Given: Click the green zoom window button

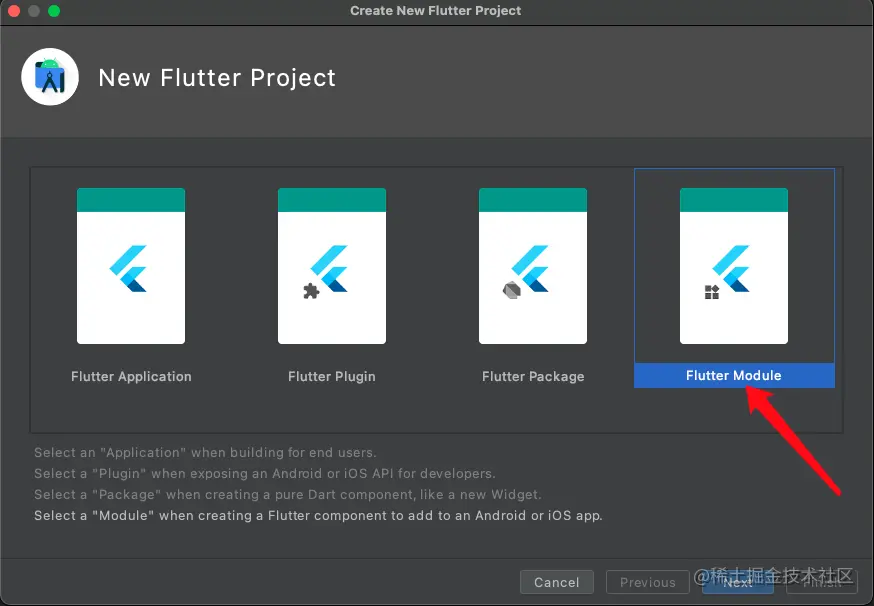Looking at the screenshot, I should (x=54, y=11).
